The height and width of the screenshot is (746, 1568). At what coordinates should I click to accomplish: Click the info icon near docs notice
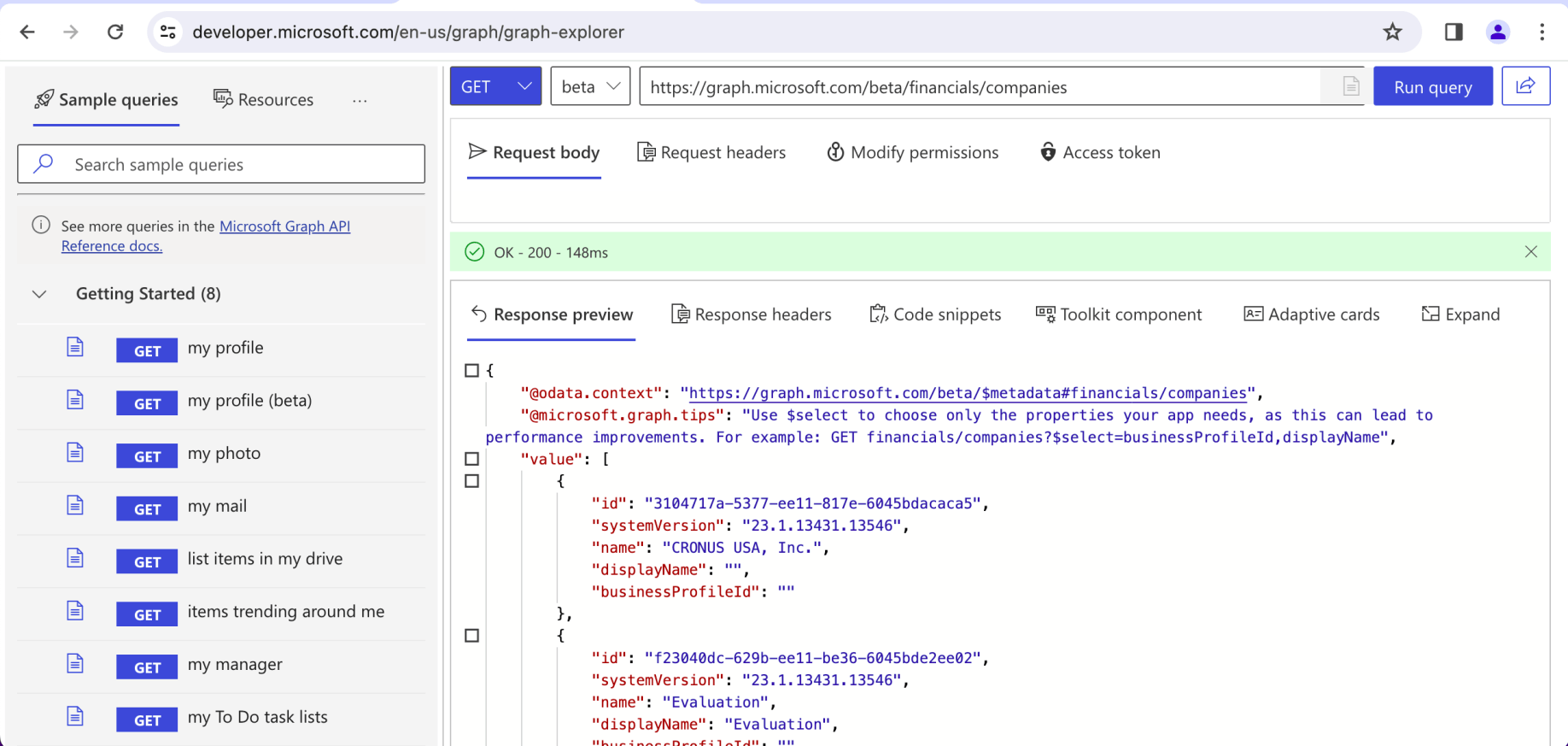(41, 226)
